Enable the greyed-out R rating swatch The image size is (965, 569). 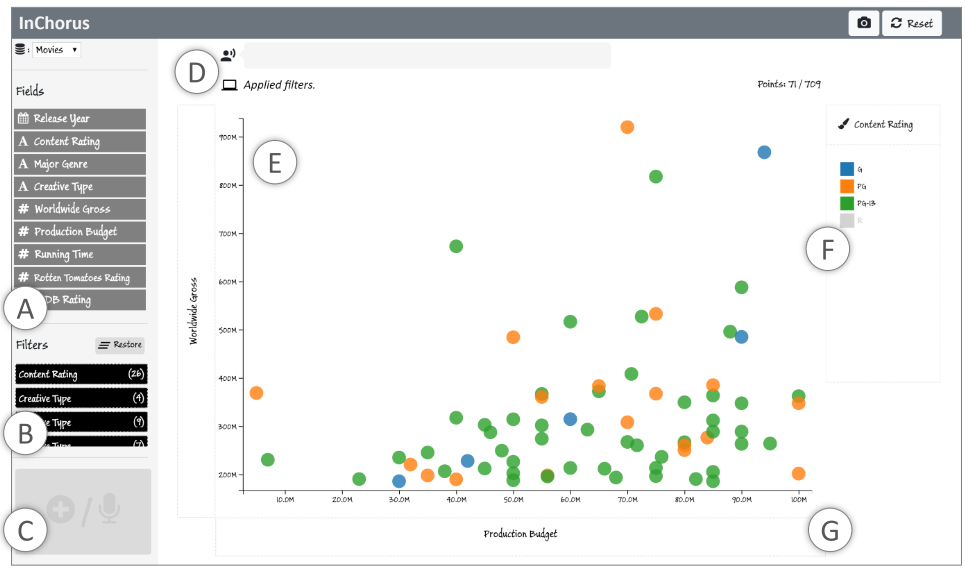(847, 220)
